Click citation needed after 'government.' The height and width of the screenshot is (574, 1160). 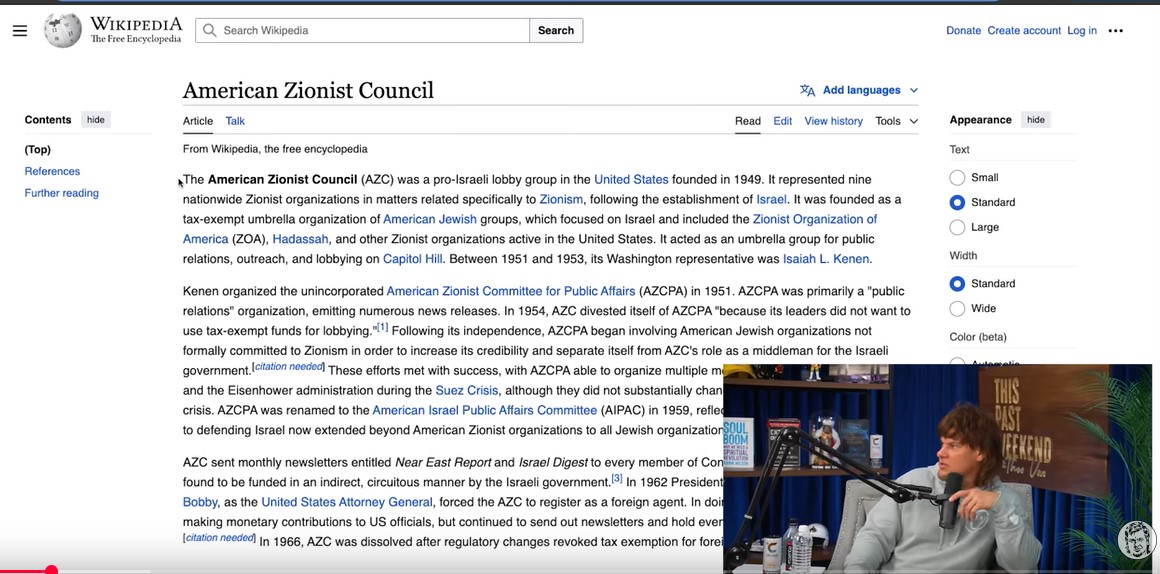point(289,367)
